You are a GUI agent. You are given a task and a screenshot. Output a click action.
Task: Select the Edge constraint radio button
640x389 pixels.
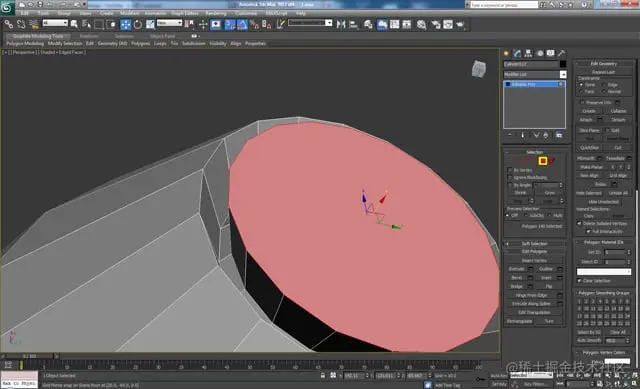604,84
